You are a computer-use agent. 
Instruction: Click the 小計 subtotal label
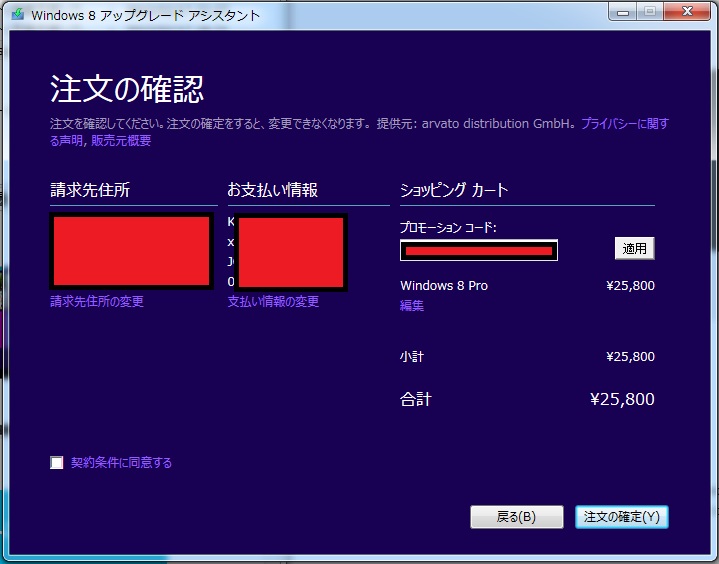coord(412,357)
